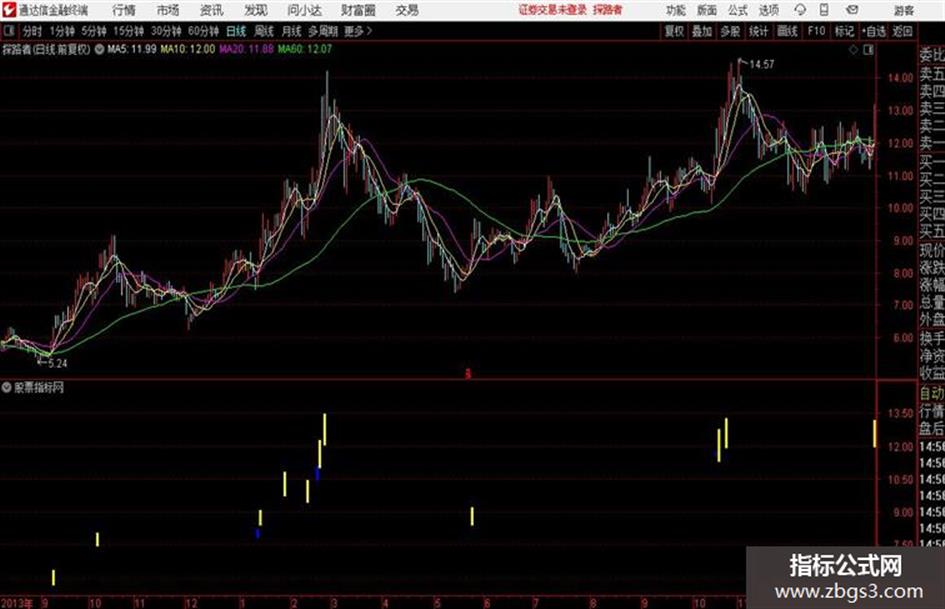The height and width of the screenshot is (609, 945).
Task: Open the 公式 menu
Action: [737, 10]
